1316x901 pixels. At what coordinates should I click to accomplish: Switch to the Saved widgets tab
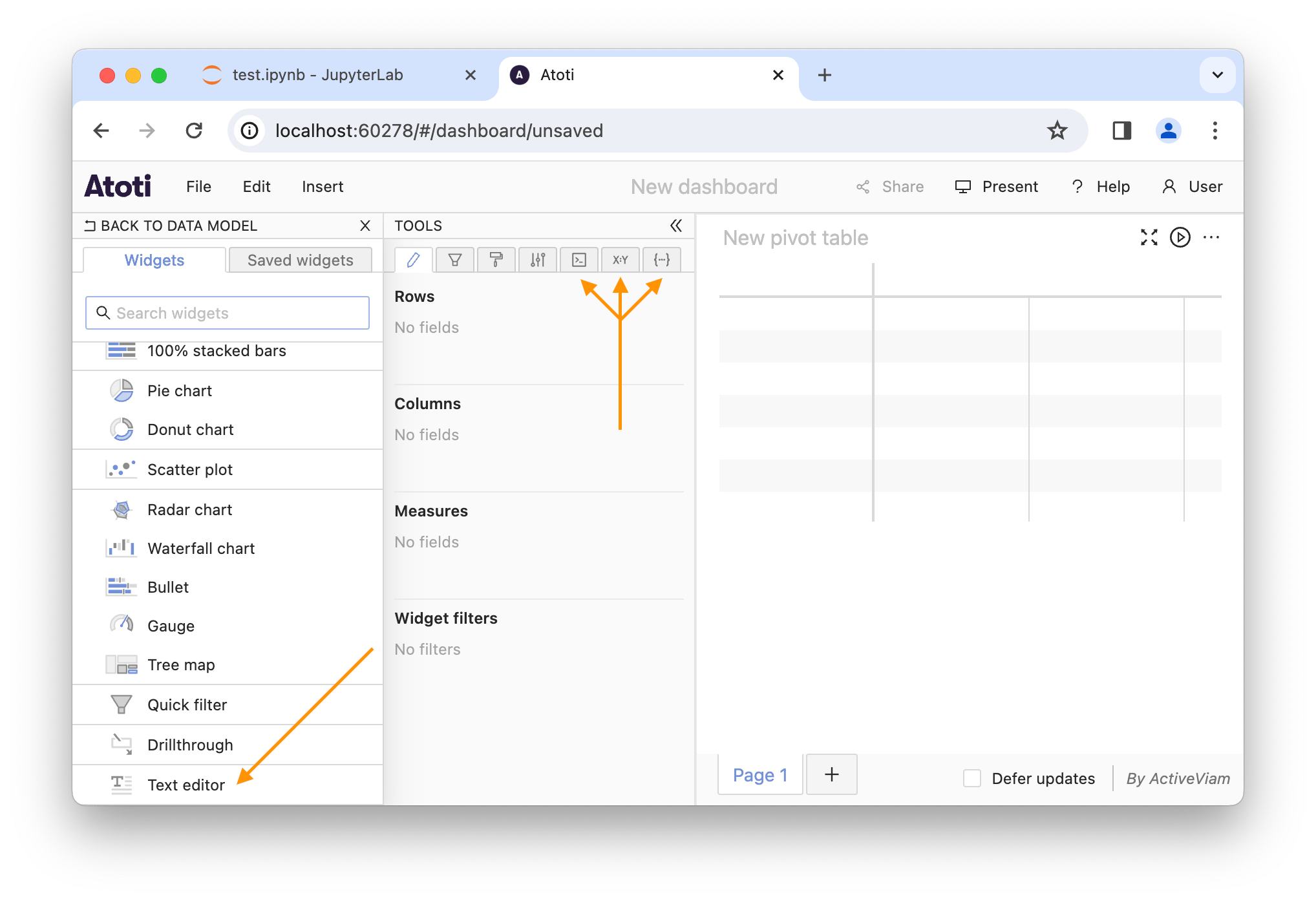pyautogui.click(x=301, y=260)
